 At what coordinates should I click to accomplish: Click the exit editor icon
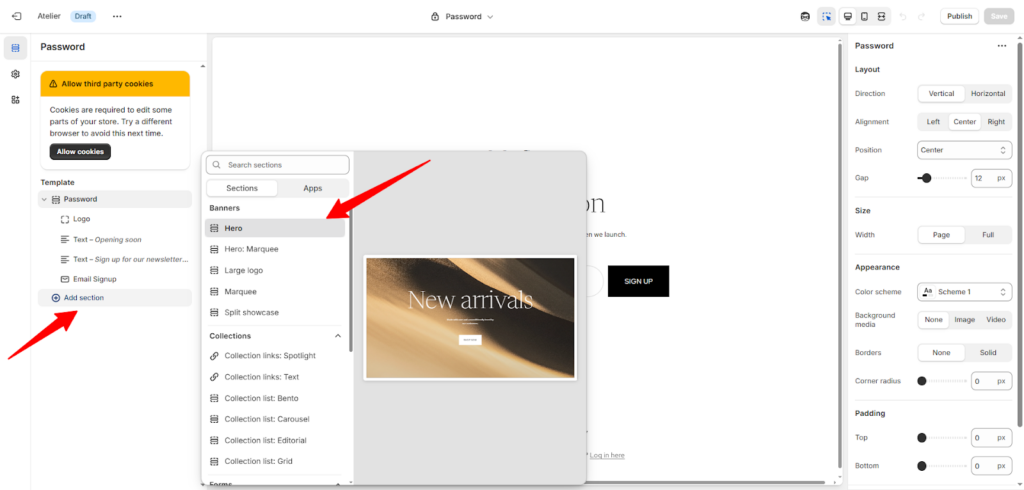[16, 16]
